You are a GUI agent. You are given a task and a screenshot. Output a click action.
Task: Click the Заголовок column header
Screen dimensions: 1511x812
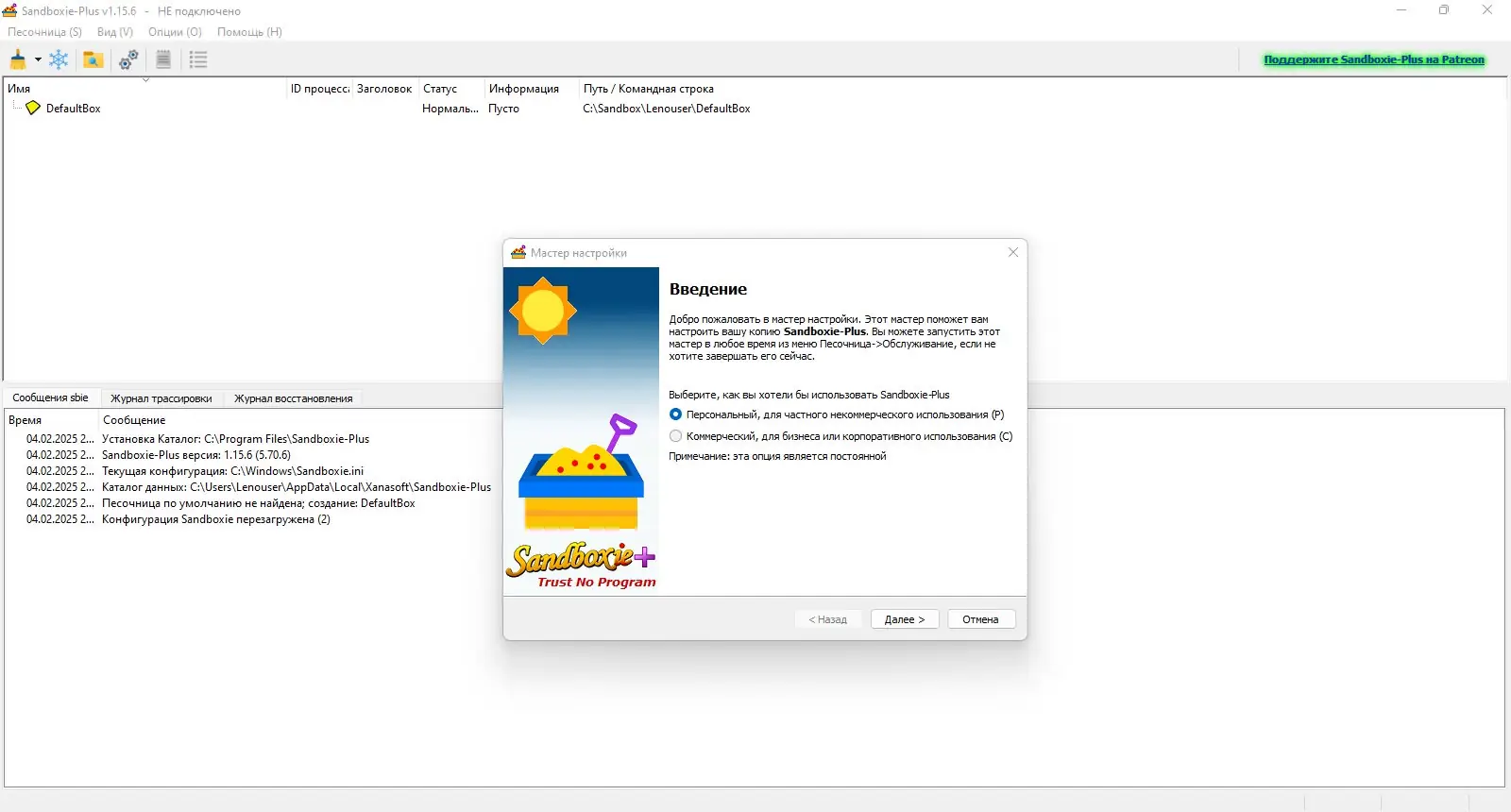pos(384,89)
